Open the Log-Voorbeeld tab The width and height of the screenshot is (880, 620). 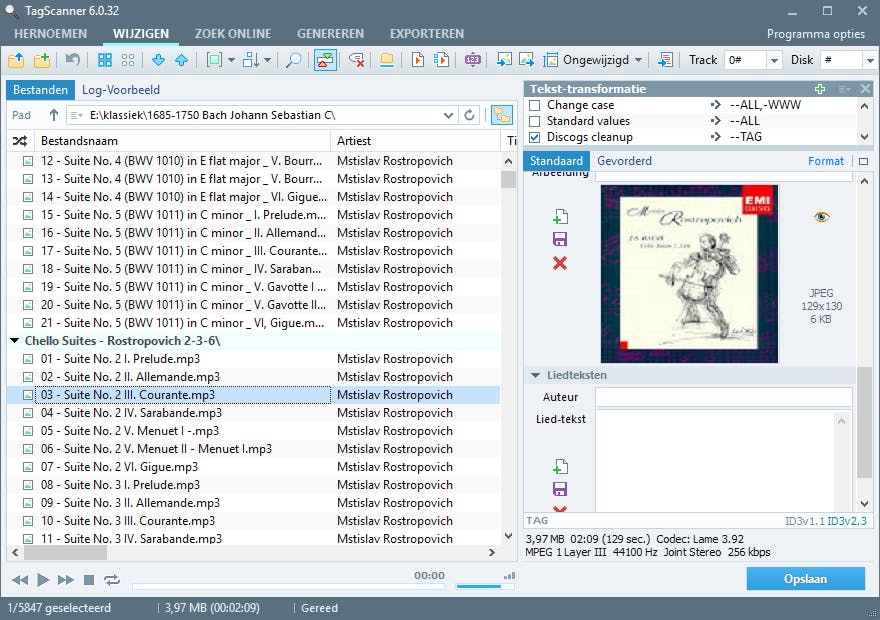pos(120,90)
